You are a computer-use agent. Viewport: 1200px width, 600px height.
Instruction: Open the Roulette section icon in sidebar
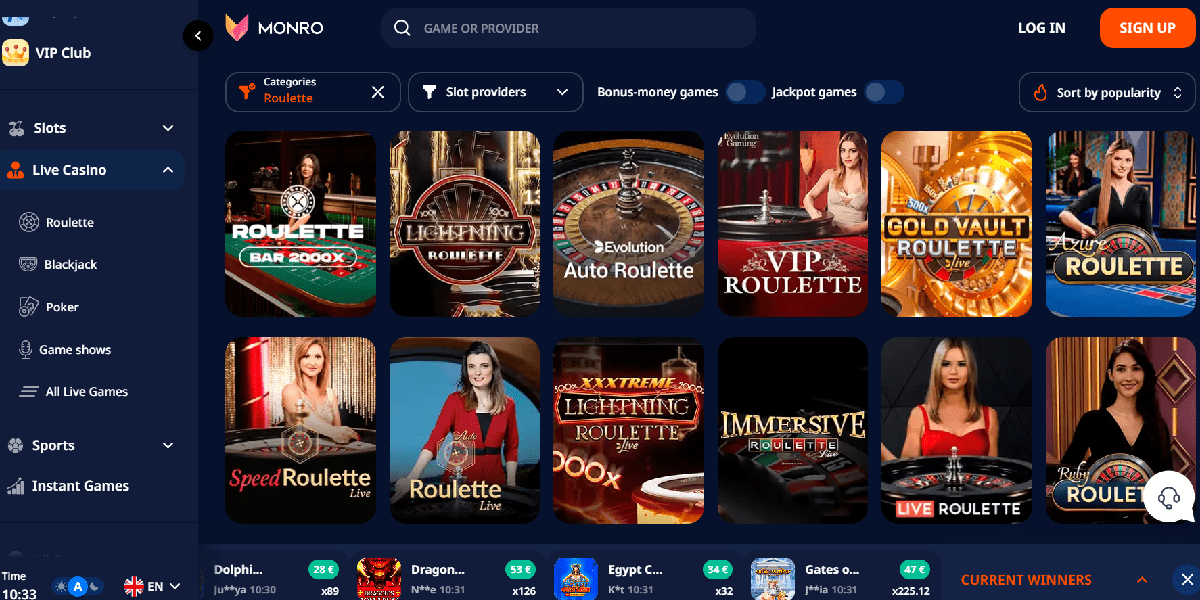click(x=28, y=222)
